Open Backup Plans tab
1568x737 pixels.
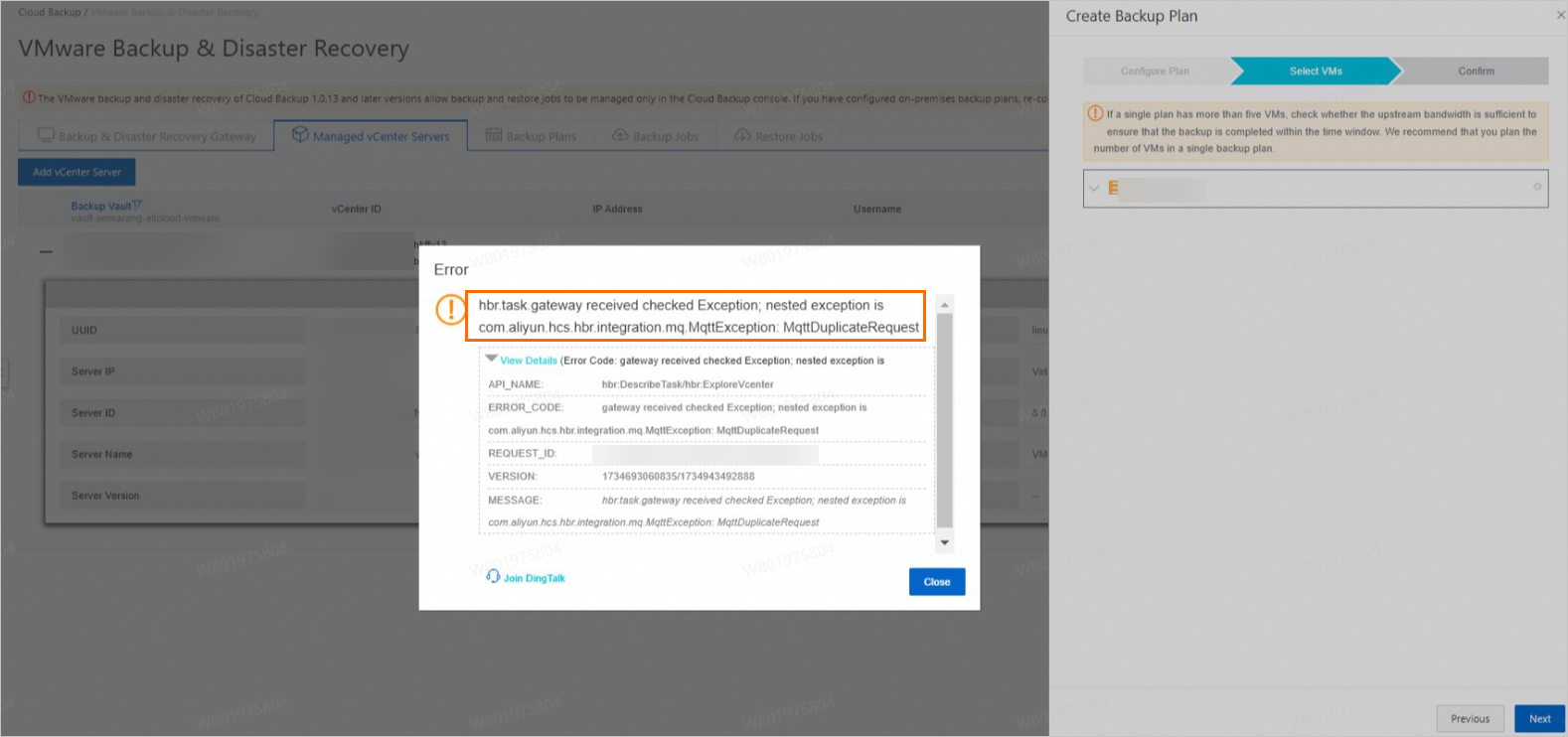tap(531, 136)
